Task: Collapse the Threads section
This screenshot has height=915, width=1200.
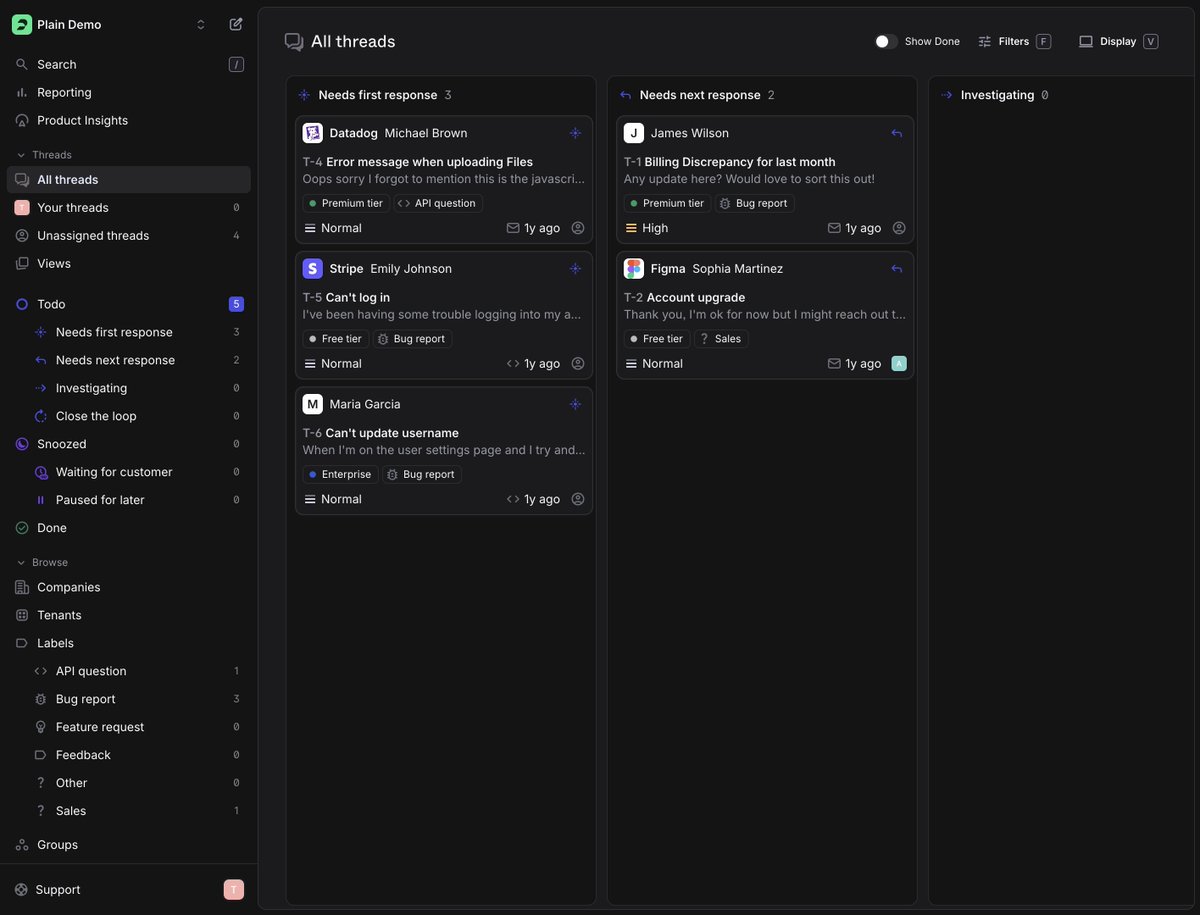Action: coord(43,155)
